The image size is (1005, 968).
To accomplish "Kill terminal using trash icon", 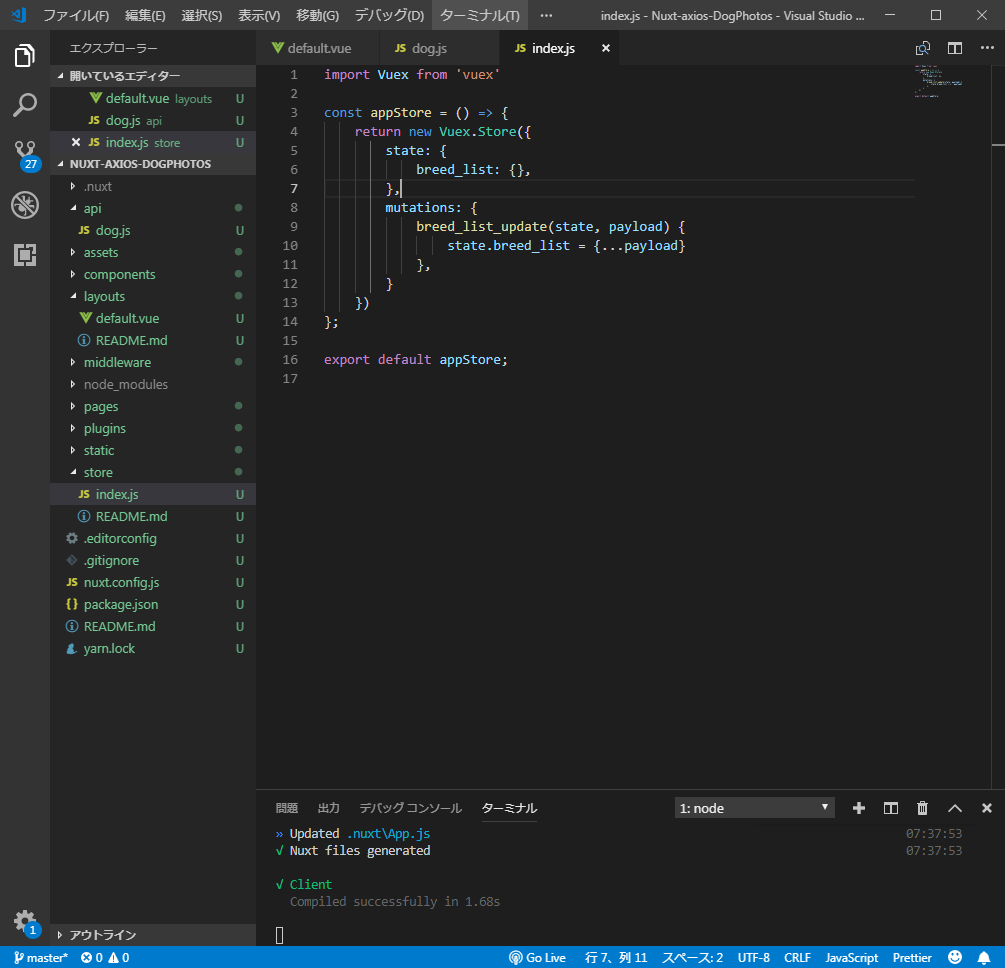I will click(x=923, y=808).
